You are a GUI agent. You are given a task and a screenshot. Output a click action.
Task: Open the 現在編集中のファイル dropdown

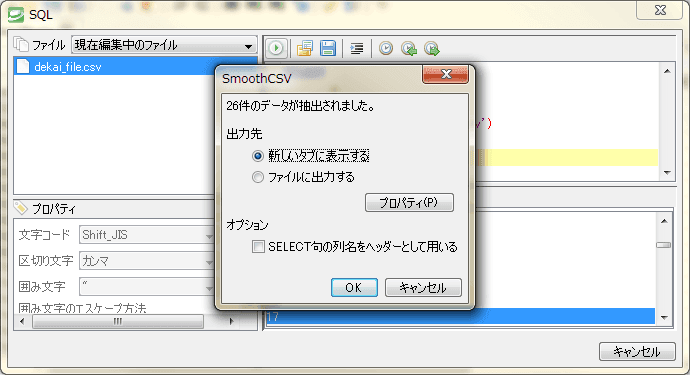click(x=164, y=45)
